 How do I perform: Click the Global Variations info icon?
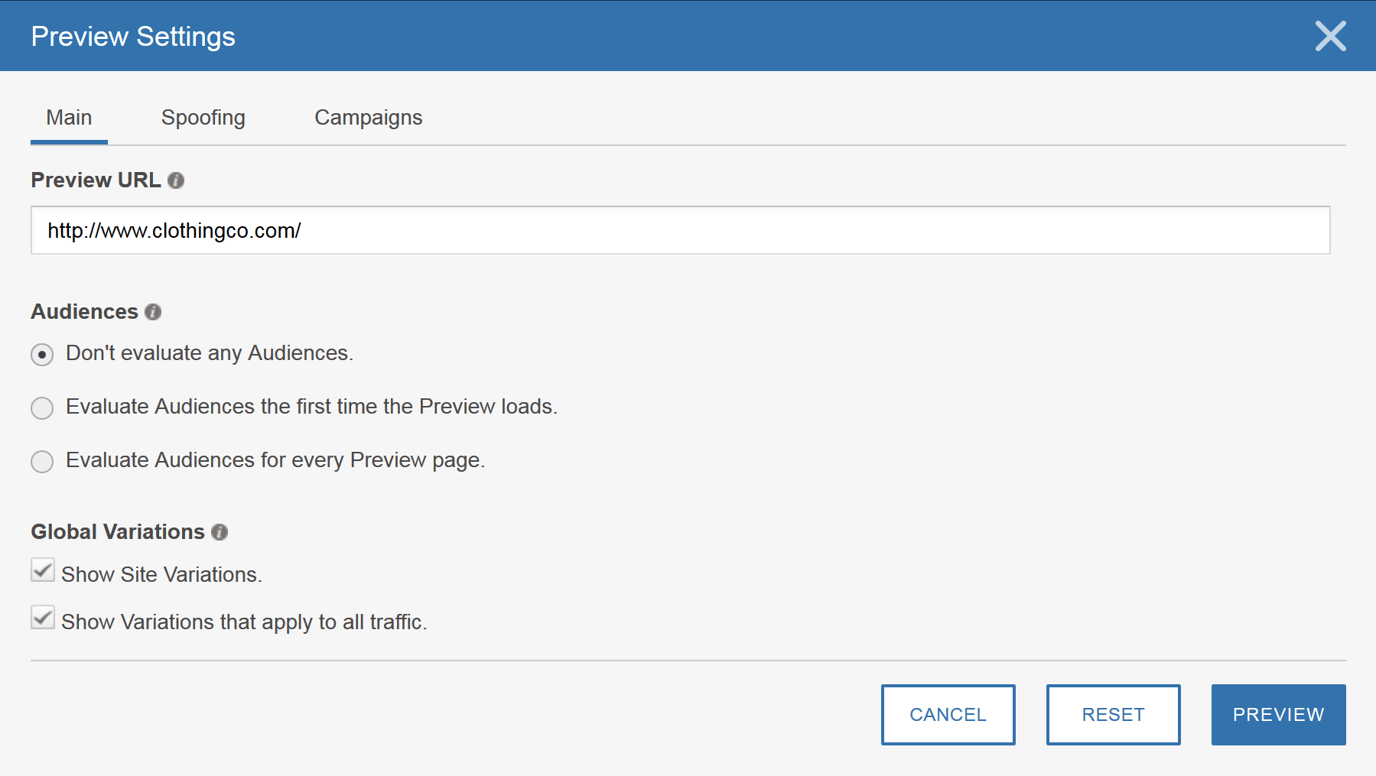pos(218,532)
